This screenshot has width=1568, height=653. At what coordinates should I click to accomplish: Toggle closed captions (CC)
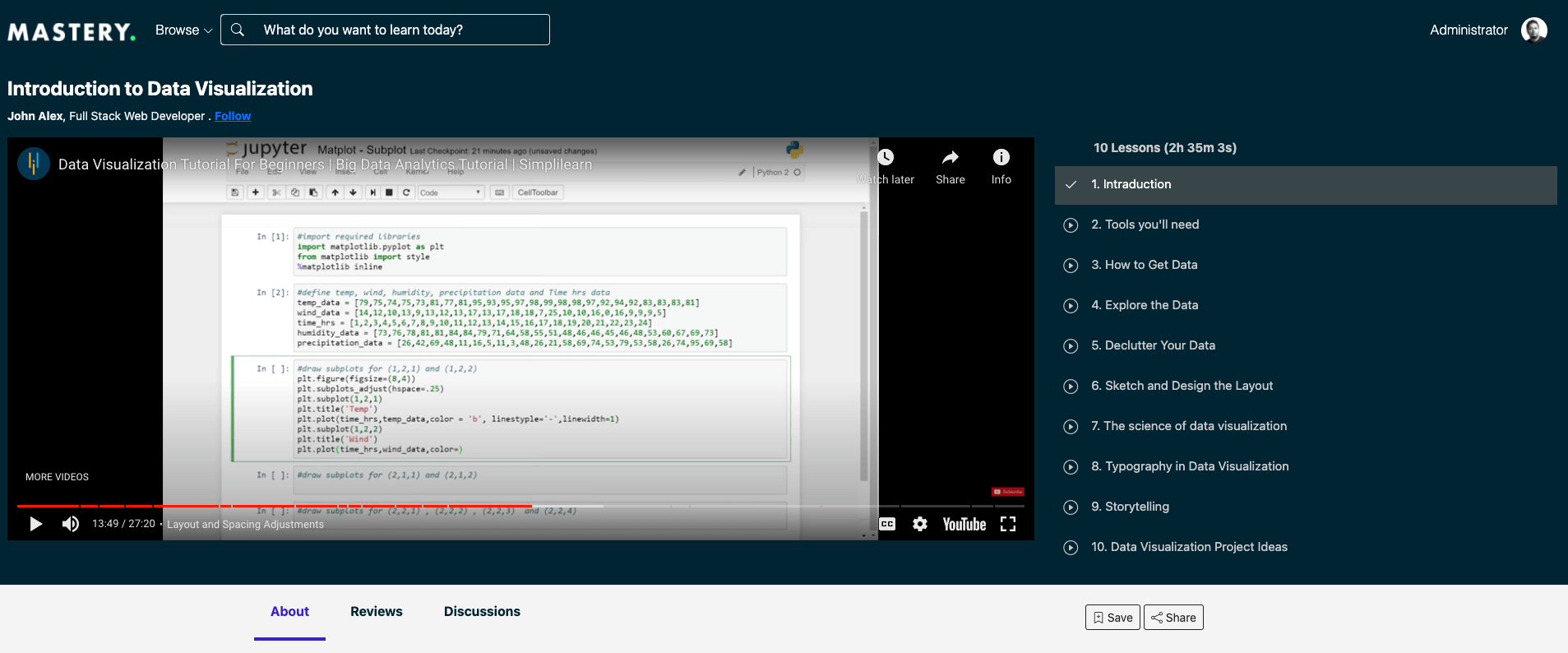pos(887,524)
